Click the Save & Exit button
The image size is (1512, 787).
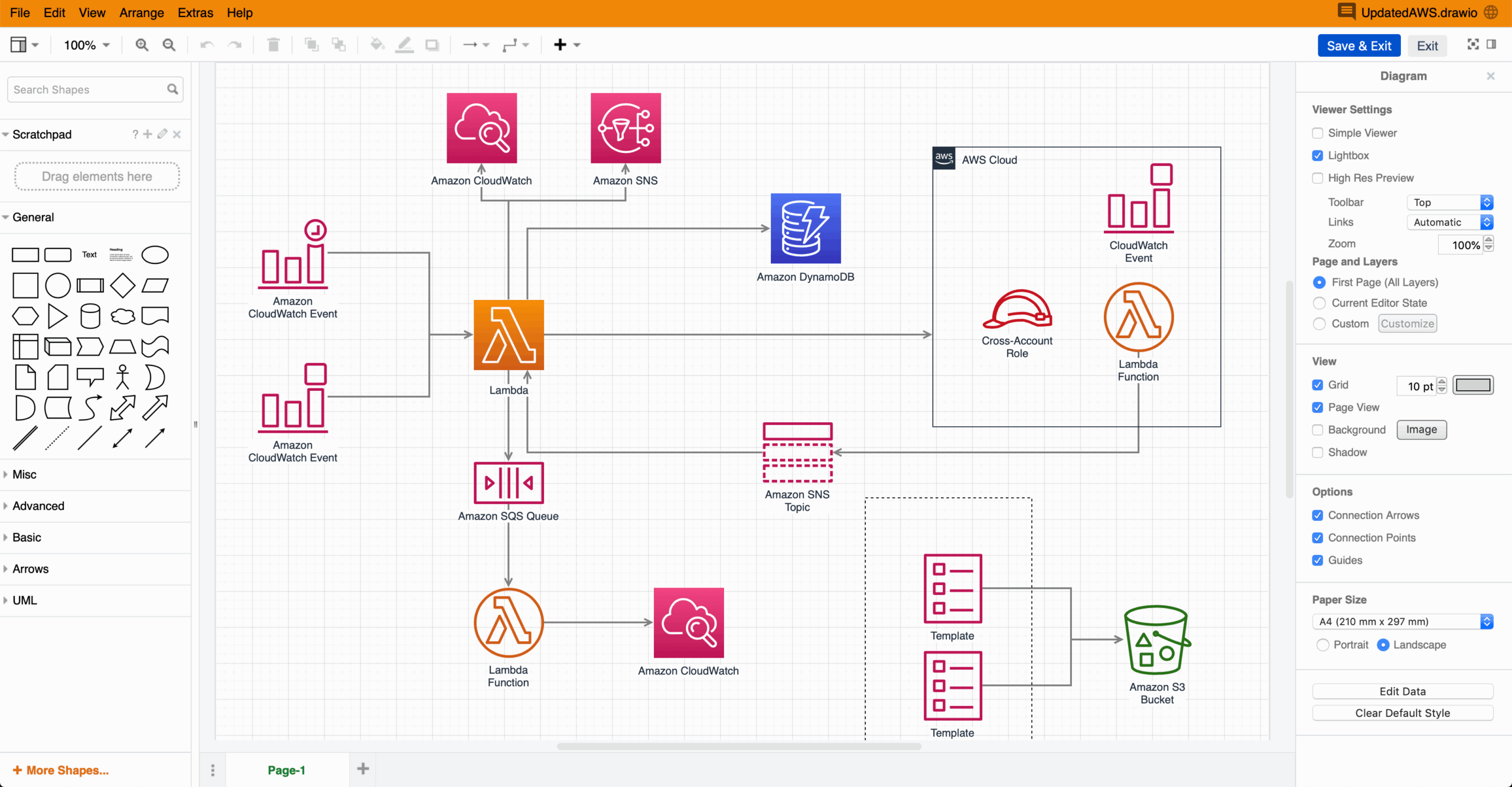click(x=1359, y=45)
